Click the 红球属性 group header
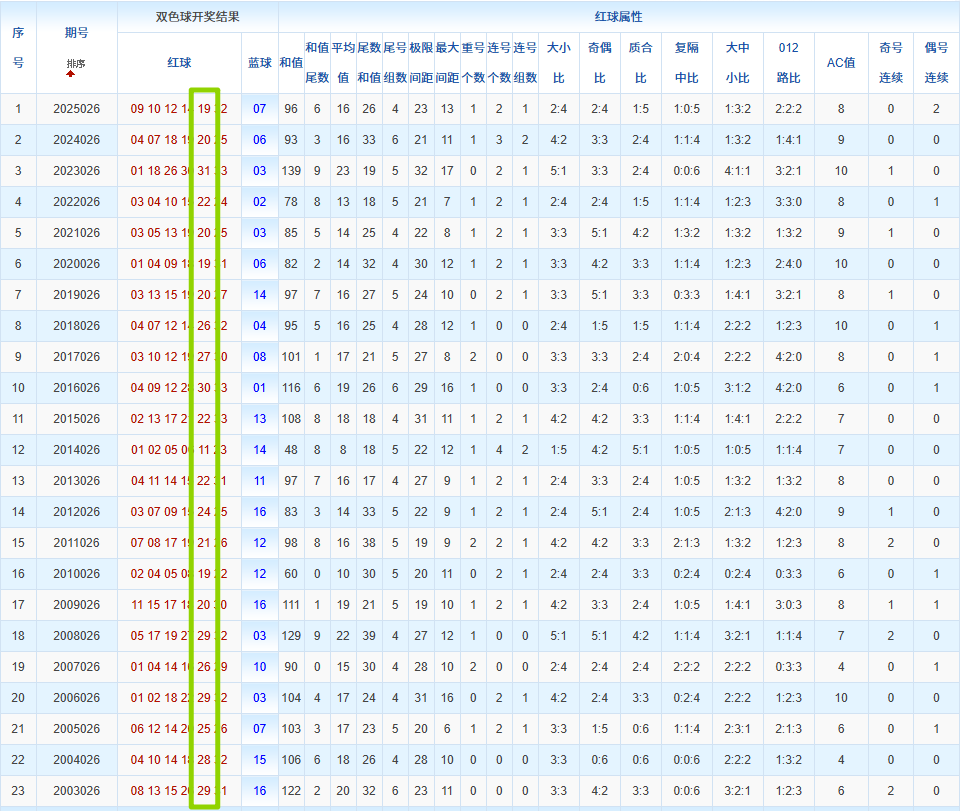The image size is (960, 811). click(x=618, y=17)
